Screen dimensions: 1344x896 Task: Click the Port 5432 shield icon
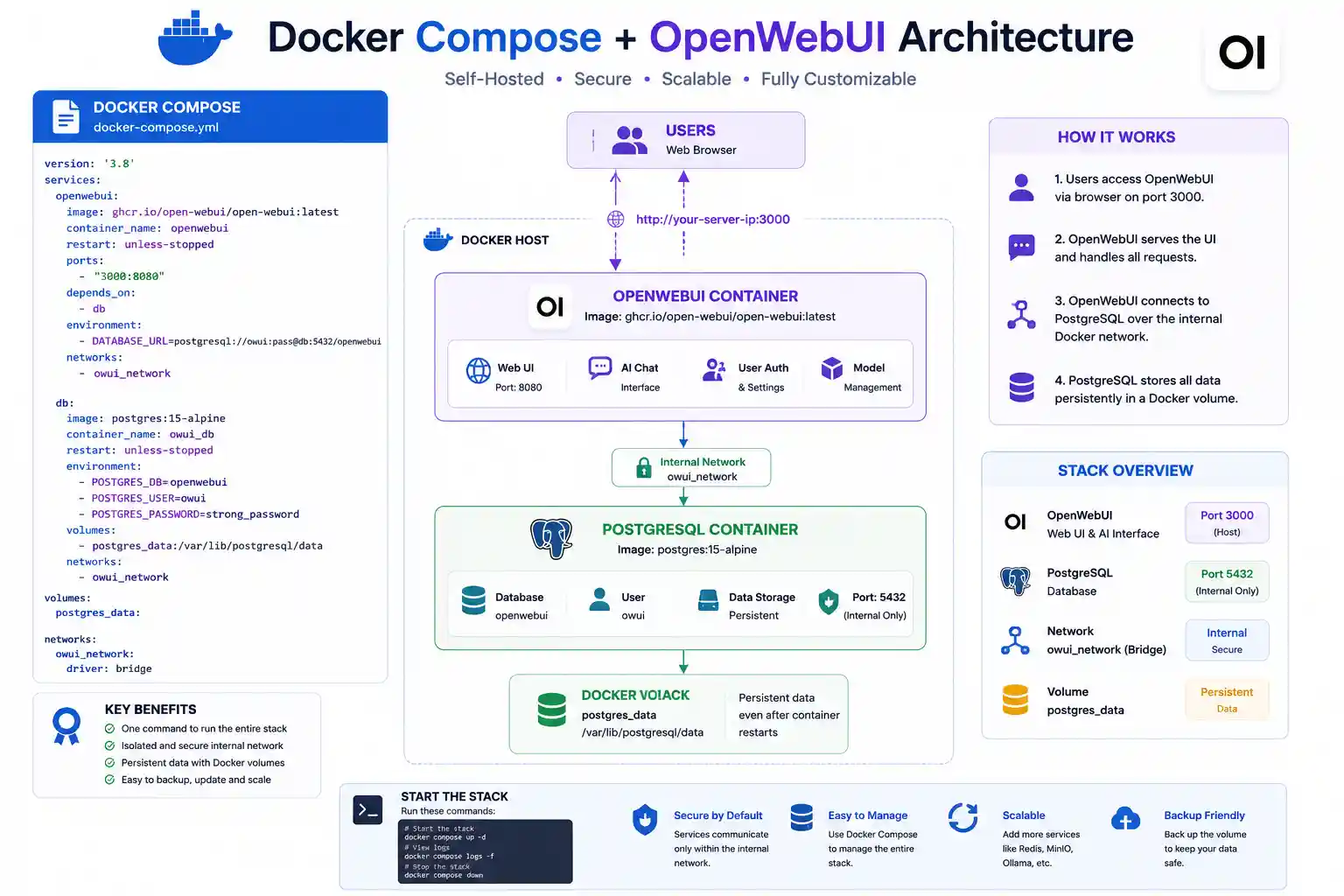coord(828,602)
